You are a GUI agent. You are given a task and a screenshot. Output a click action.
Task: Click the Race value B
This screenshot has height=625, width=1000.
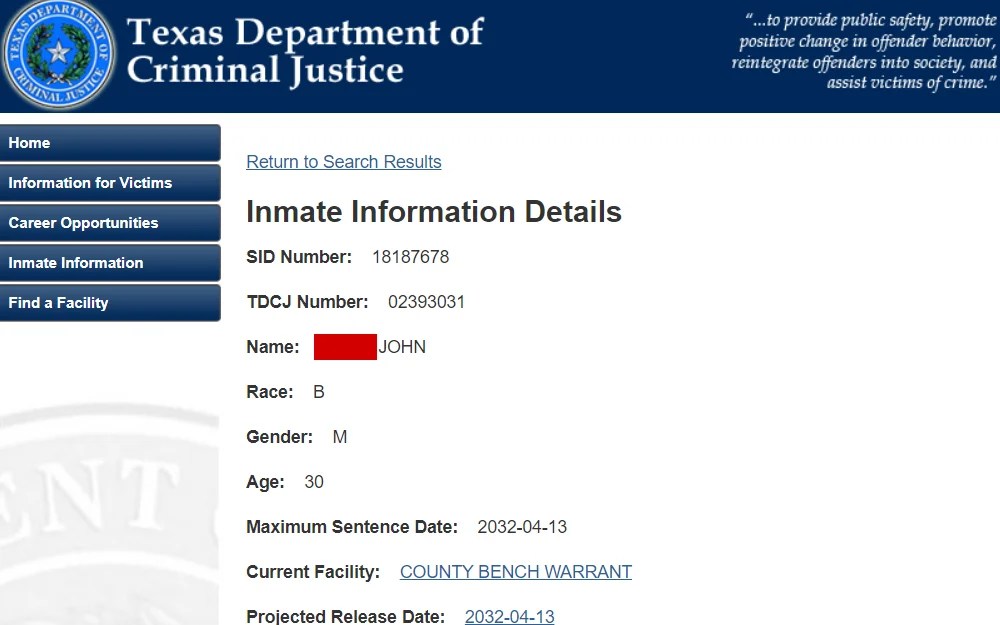[x=319, y=392]
